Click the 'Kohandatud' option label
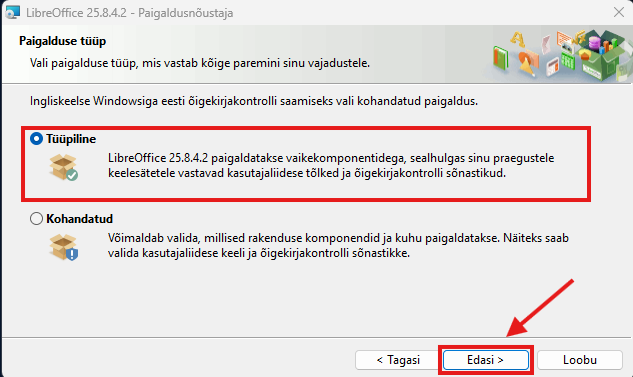Screen dimensions: 633x377 80,219
